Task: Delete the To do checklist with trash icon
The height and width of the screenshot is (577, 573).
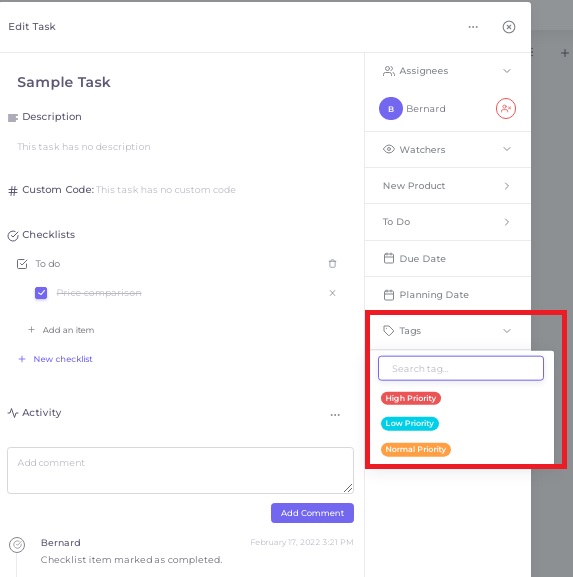Action: (332, 263)
